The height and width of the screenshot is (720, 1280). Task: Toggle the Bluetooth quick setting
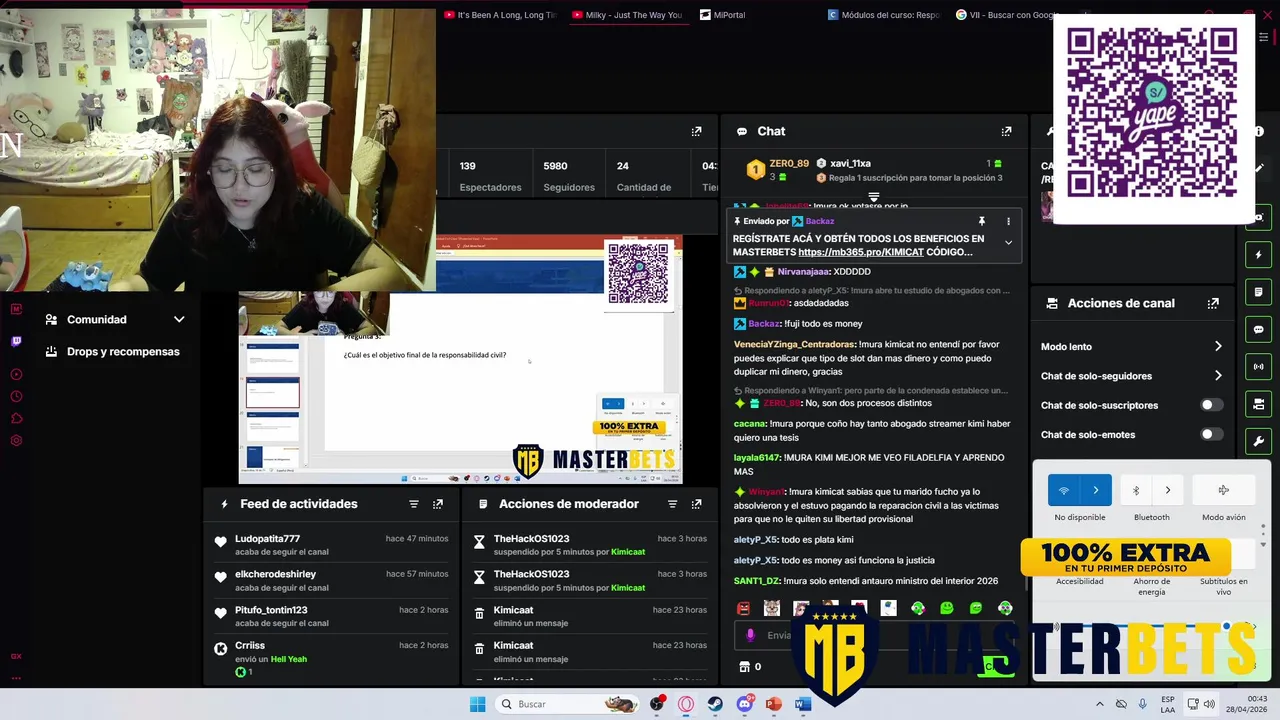click(x=1136, y=490)
